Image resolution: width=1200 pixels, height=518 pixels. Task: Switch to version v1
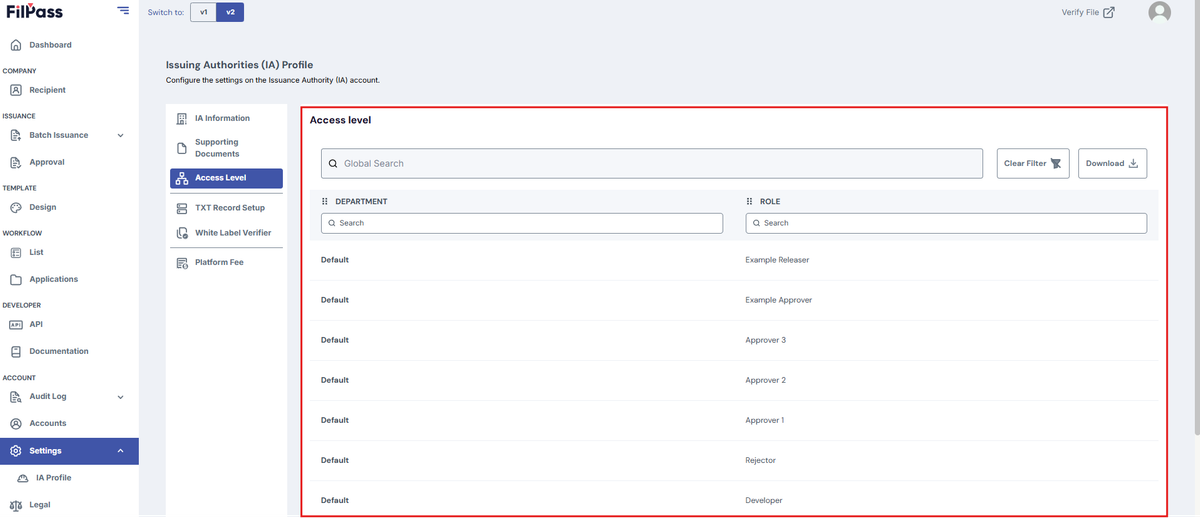[x=203, y=12]
